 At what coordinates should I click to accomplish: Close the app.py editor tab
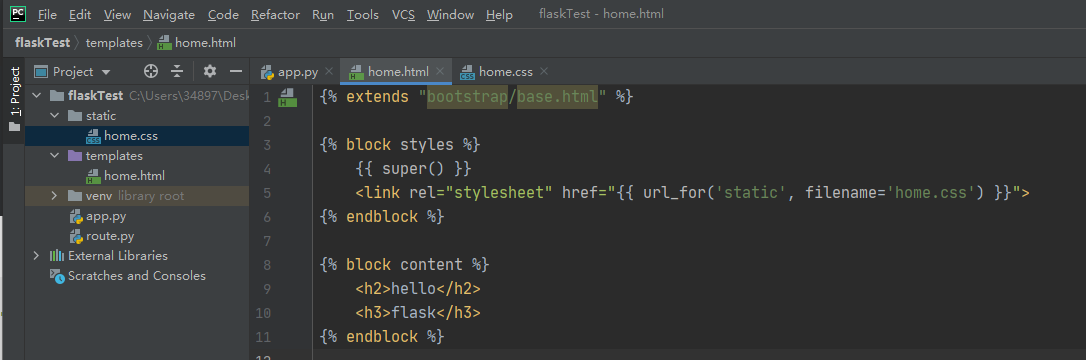pos(329,71)
